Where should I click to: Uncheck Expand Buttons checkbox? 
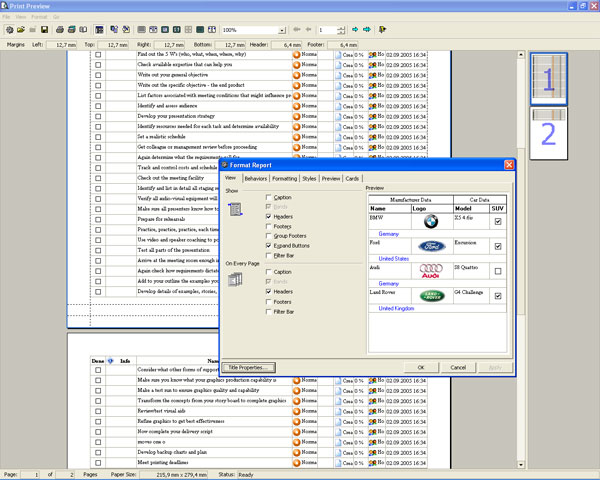(269, 244)
